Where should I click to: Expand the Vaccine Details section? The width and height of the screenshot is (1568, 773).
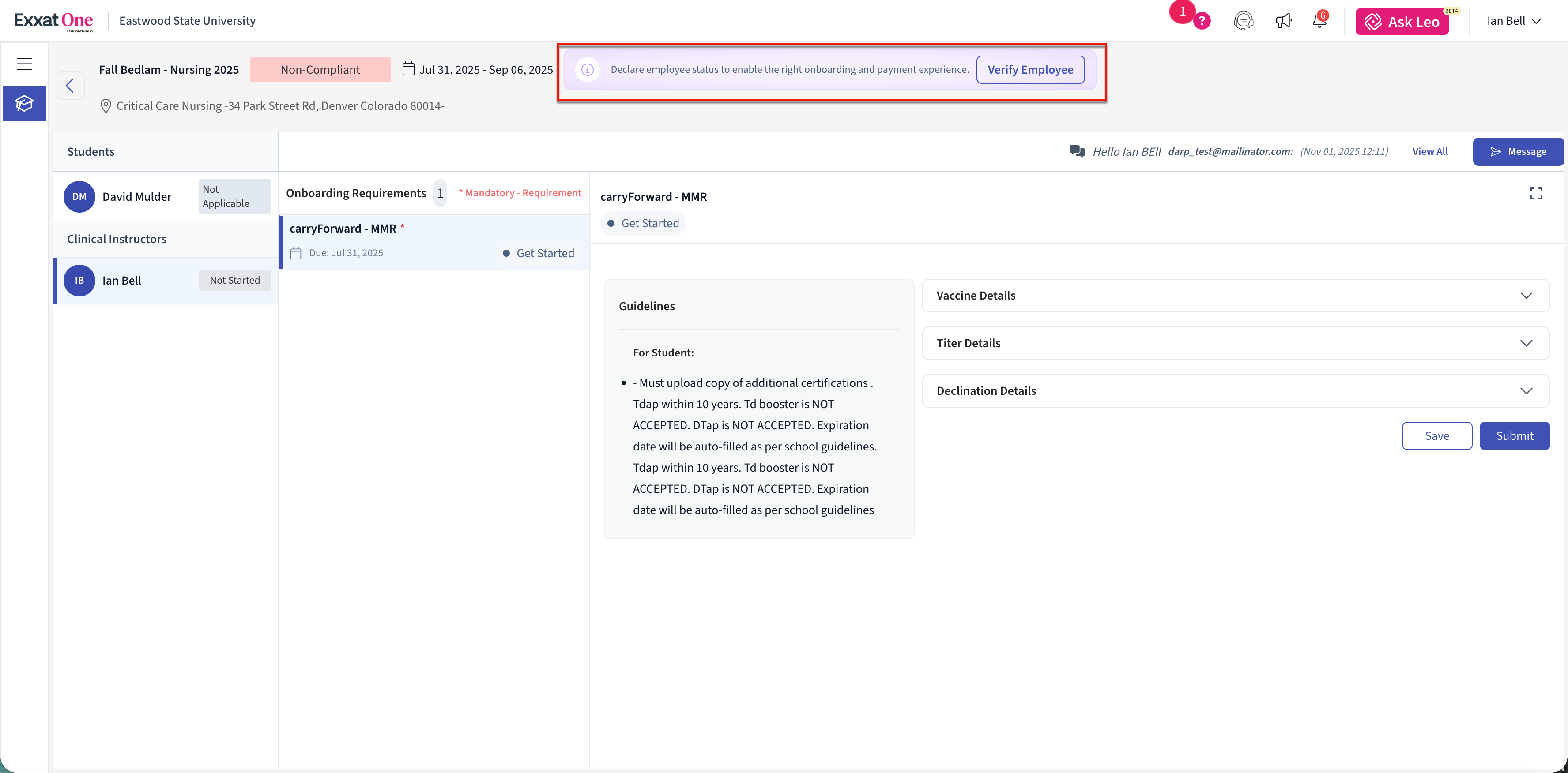point(1235,296)
